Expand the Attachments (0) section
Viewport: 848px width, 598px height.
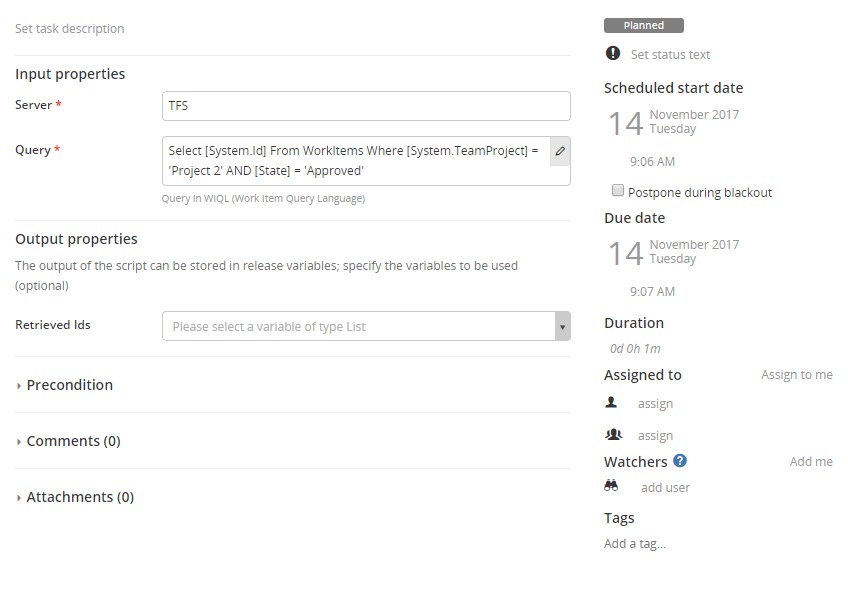(x=80, y=497)
